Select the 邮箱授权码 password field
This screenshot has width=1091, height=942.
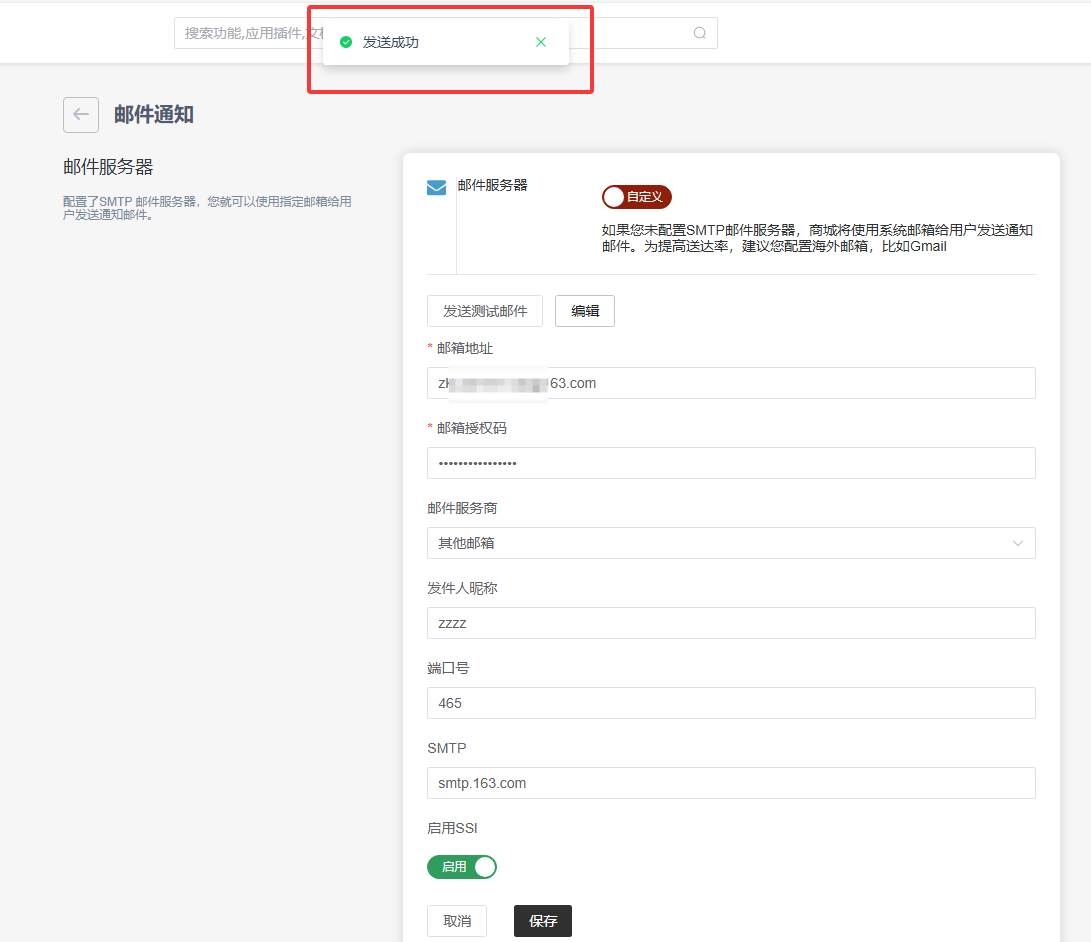730,463
